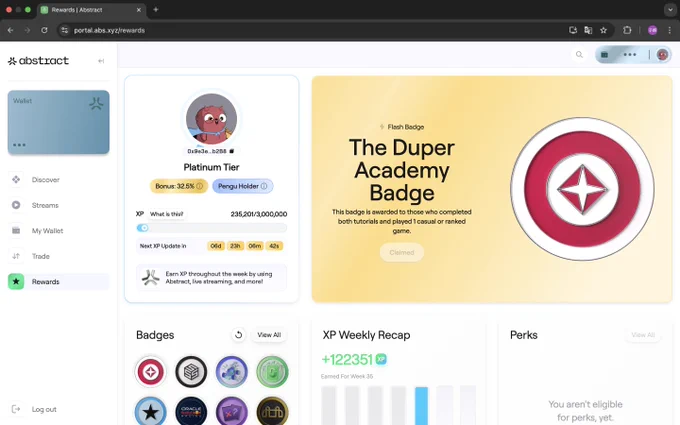The width and height of the screenshot is (680, 425).
Task: Click the 'Platinum Tier' label
Action: pyautogui.click(x=211, y=167)
